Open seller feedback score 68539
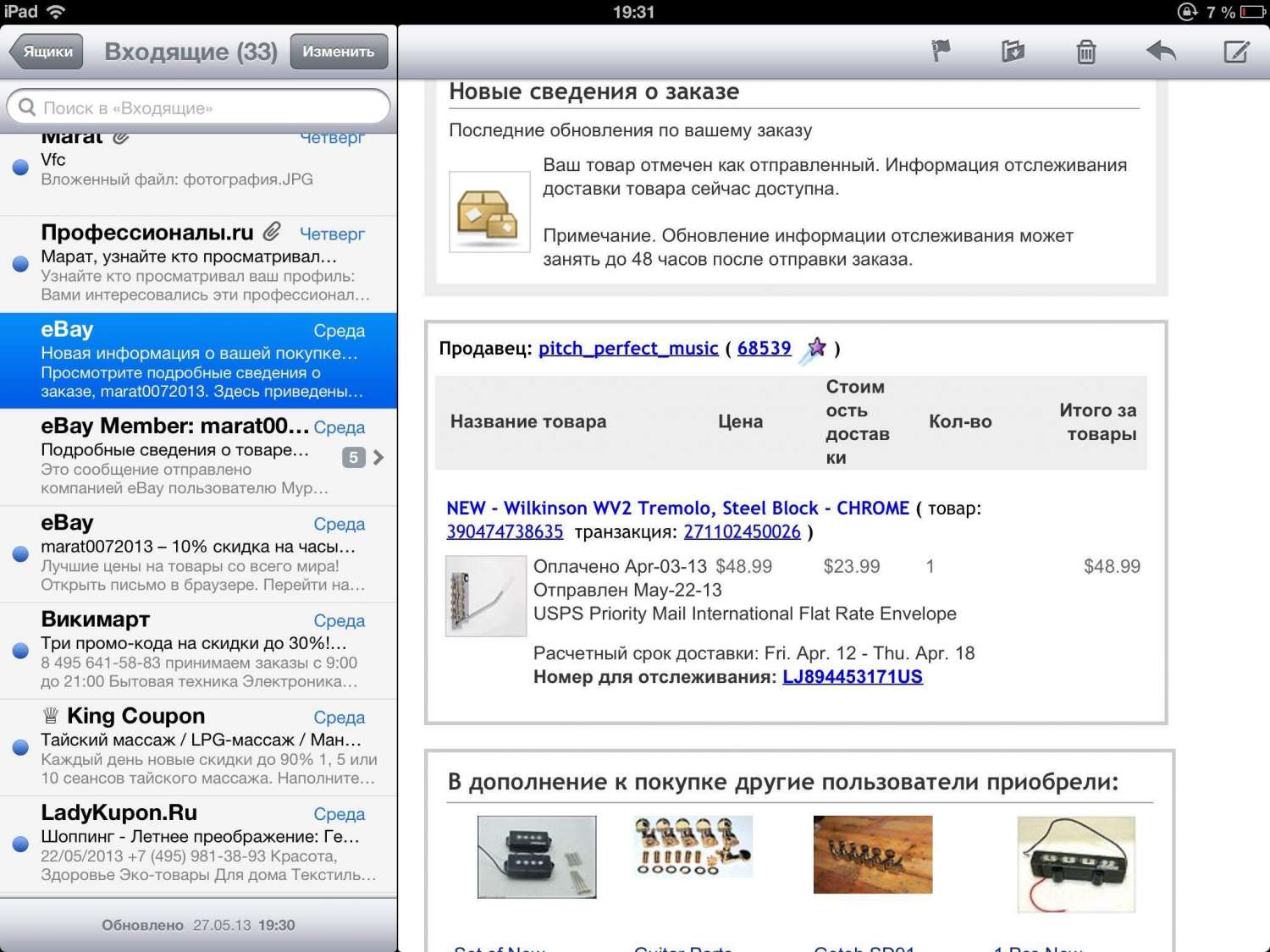This screenshot has width=1270, height=952. point(764,348)
